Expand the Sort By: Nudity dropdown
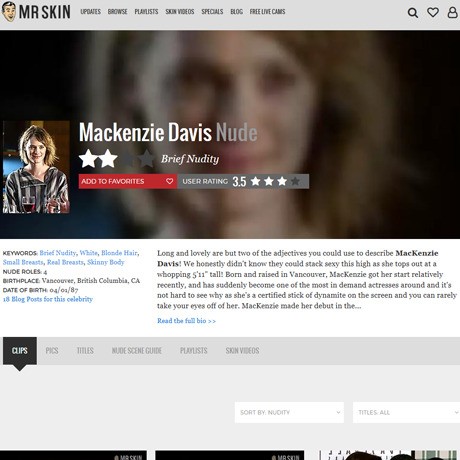This screenshot has width=460, height=460. (289, 412)
